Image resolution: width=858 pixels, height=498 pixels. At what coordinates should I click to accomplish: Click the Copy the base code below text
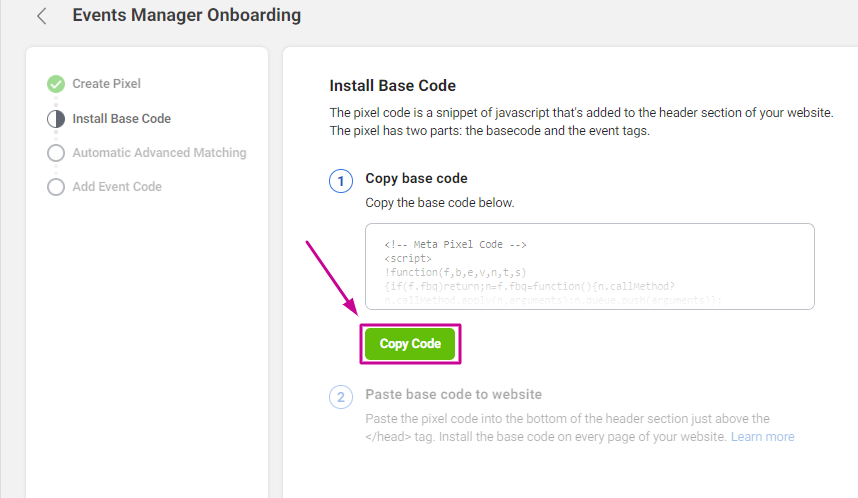pyautogui.click(x=440, y=202)
